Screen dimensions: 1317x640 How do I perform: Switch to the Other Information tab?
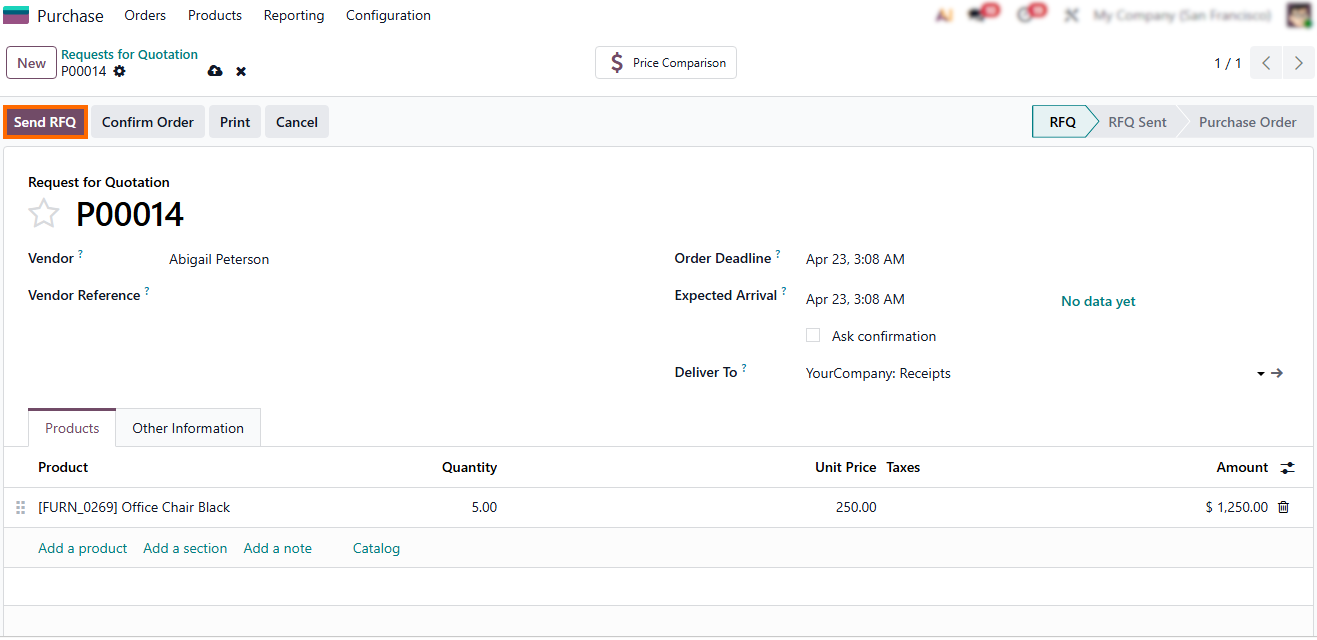pyautogui.click(x=188, y=428)
